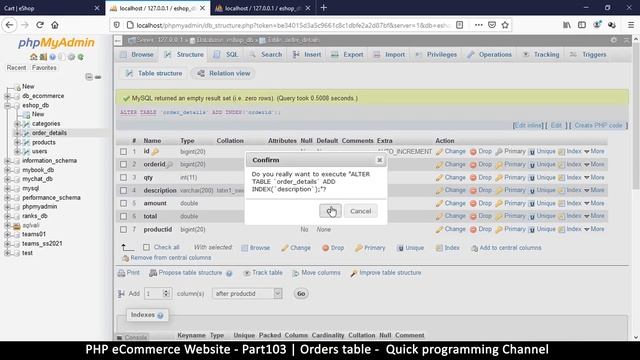This screenshot has height=360, width=640.
Task: Open the Browse tab
Action: (x=137, y=55)
